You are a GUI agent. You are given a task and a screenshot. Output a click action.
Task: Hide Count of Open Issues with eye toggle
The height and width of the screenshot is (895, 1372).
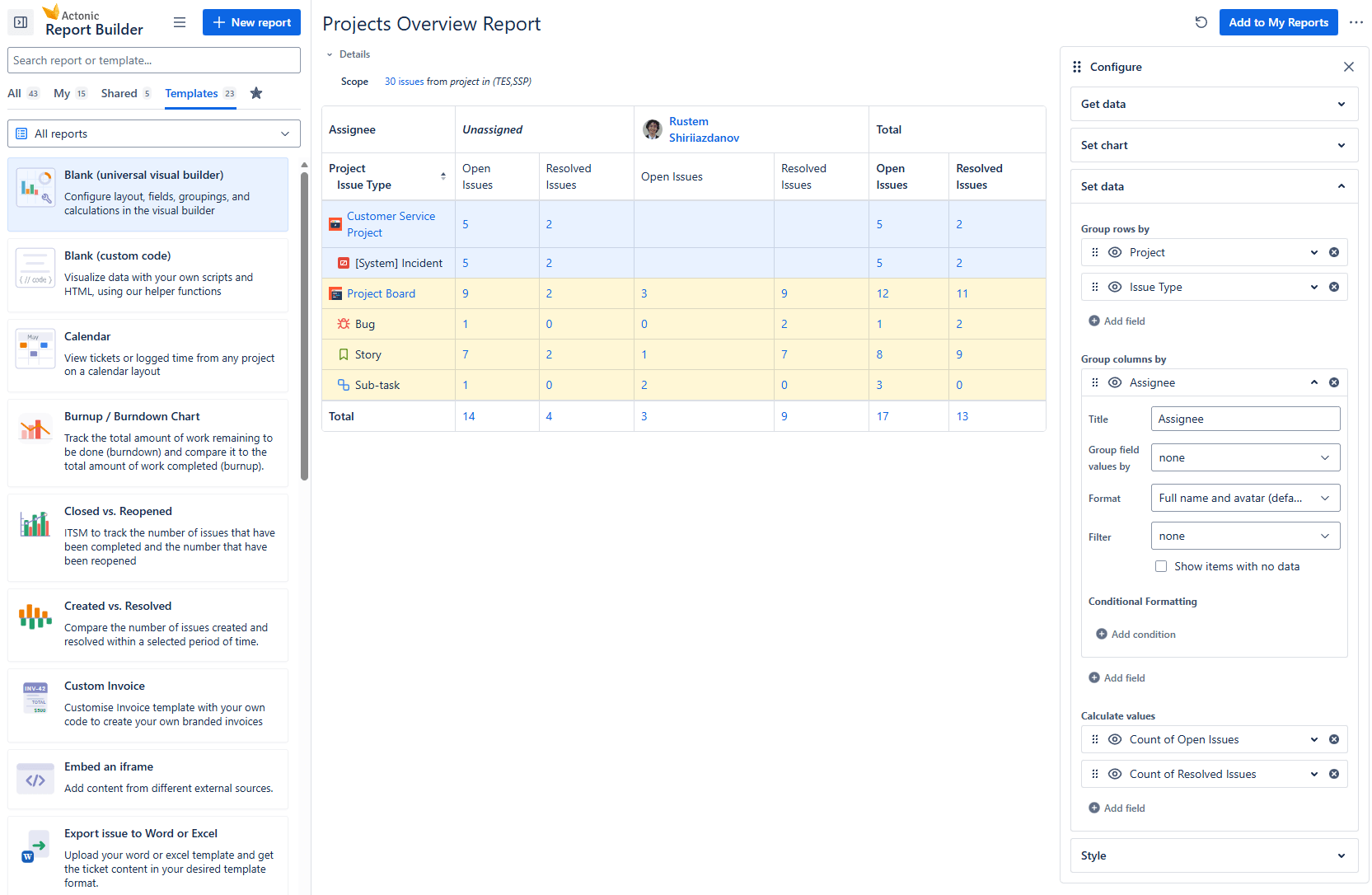pos(1115,739)
